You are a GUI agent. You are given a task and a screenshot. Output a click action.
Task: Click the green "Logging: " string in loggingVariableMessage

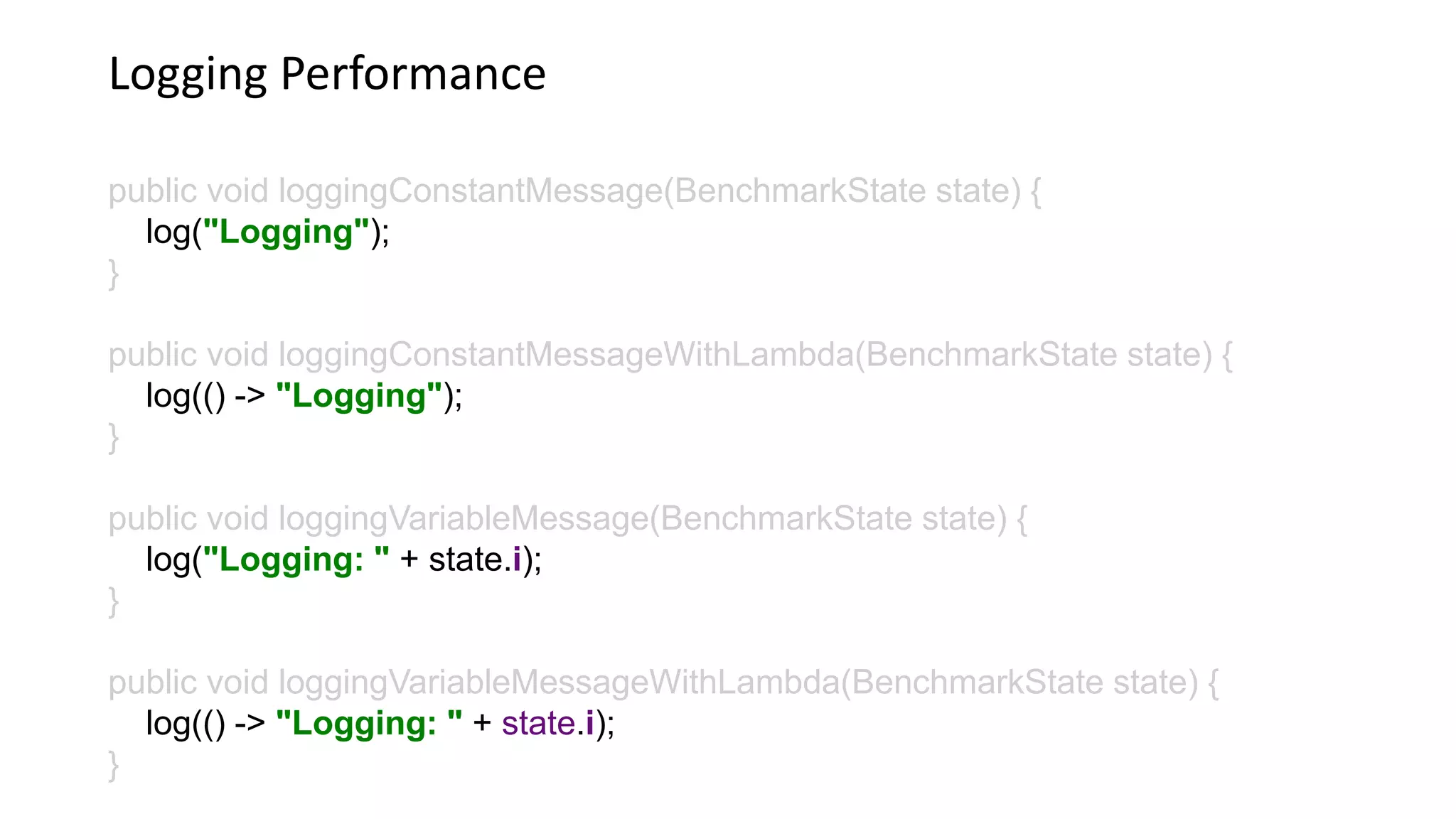tap(296, 560)
